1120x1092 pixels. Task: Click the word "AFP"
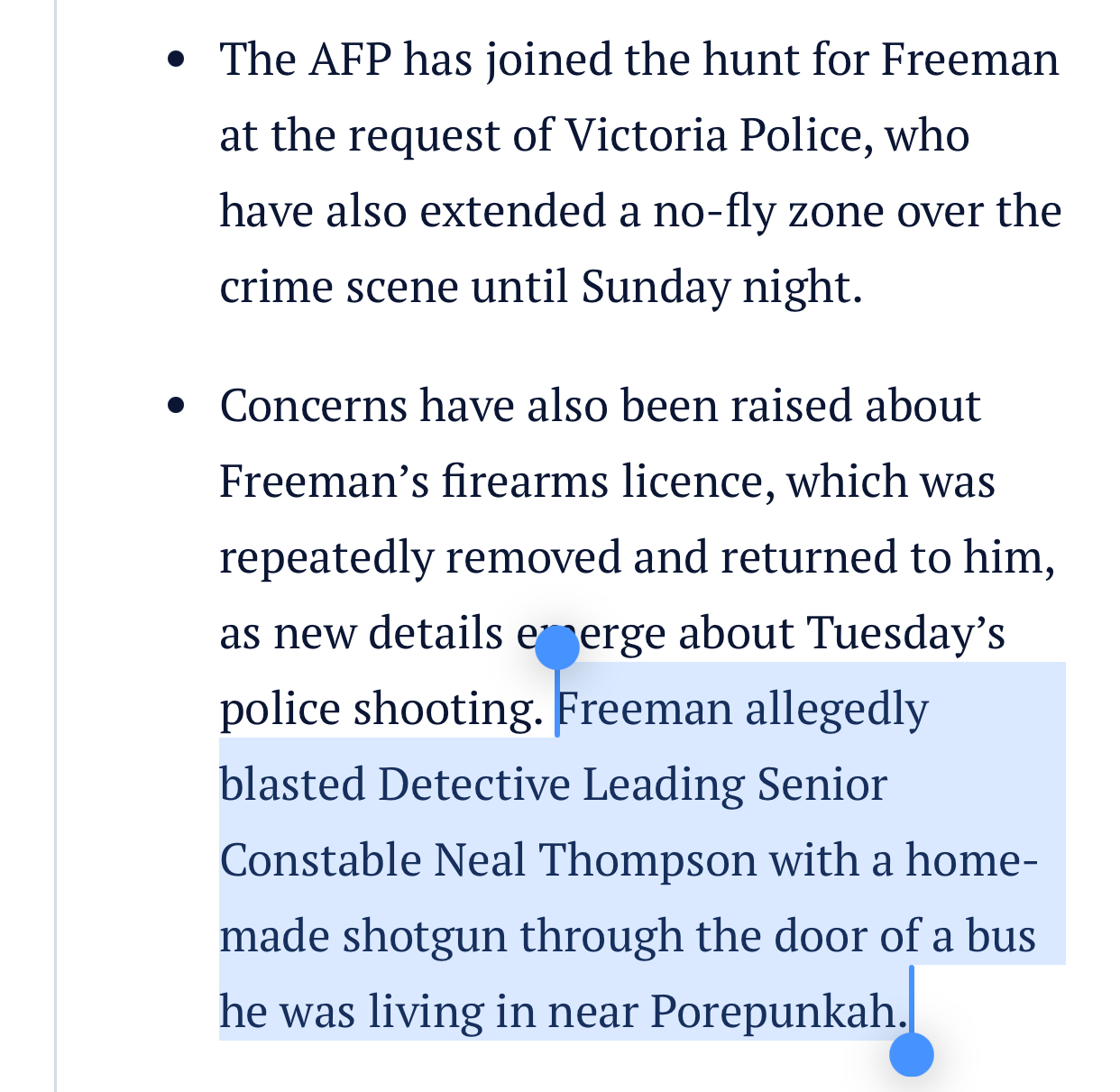pyautogui.click(x=350, y=60)
